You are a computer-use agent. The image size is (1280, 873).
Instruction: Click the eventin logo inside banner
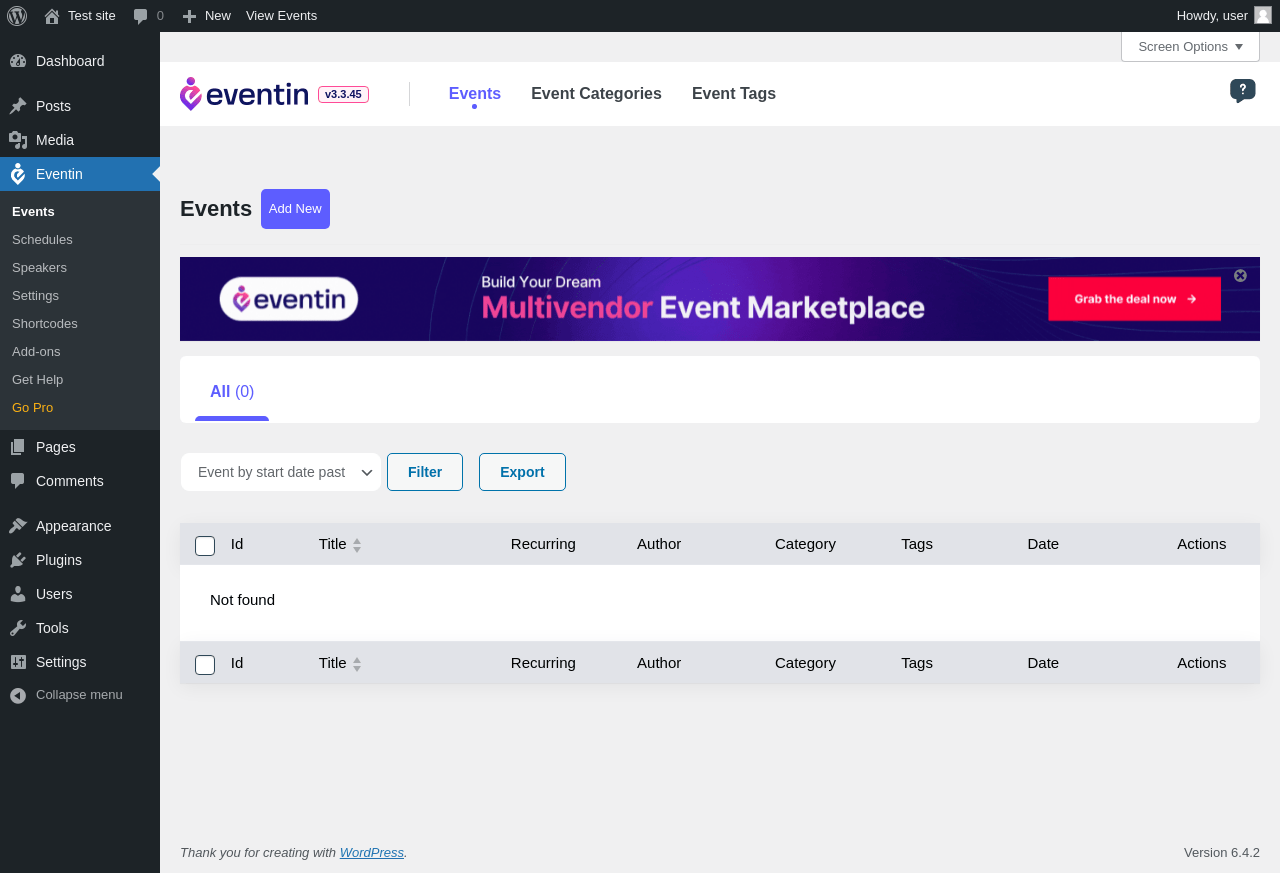pyautogui.click(x=289, y=299)
